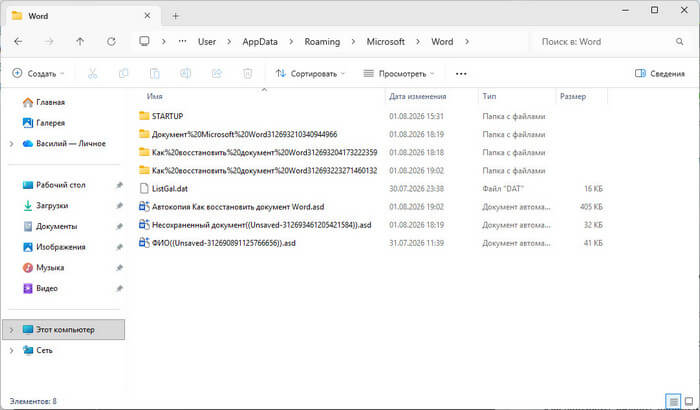
Task: Navigate to Microsoft in breadcrumb
Action: click(x=386, y=42)
